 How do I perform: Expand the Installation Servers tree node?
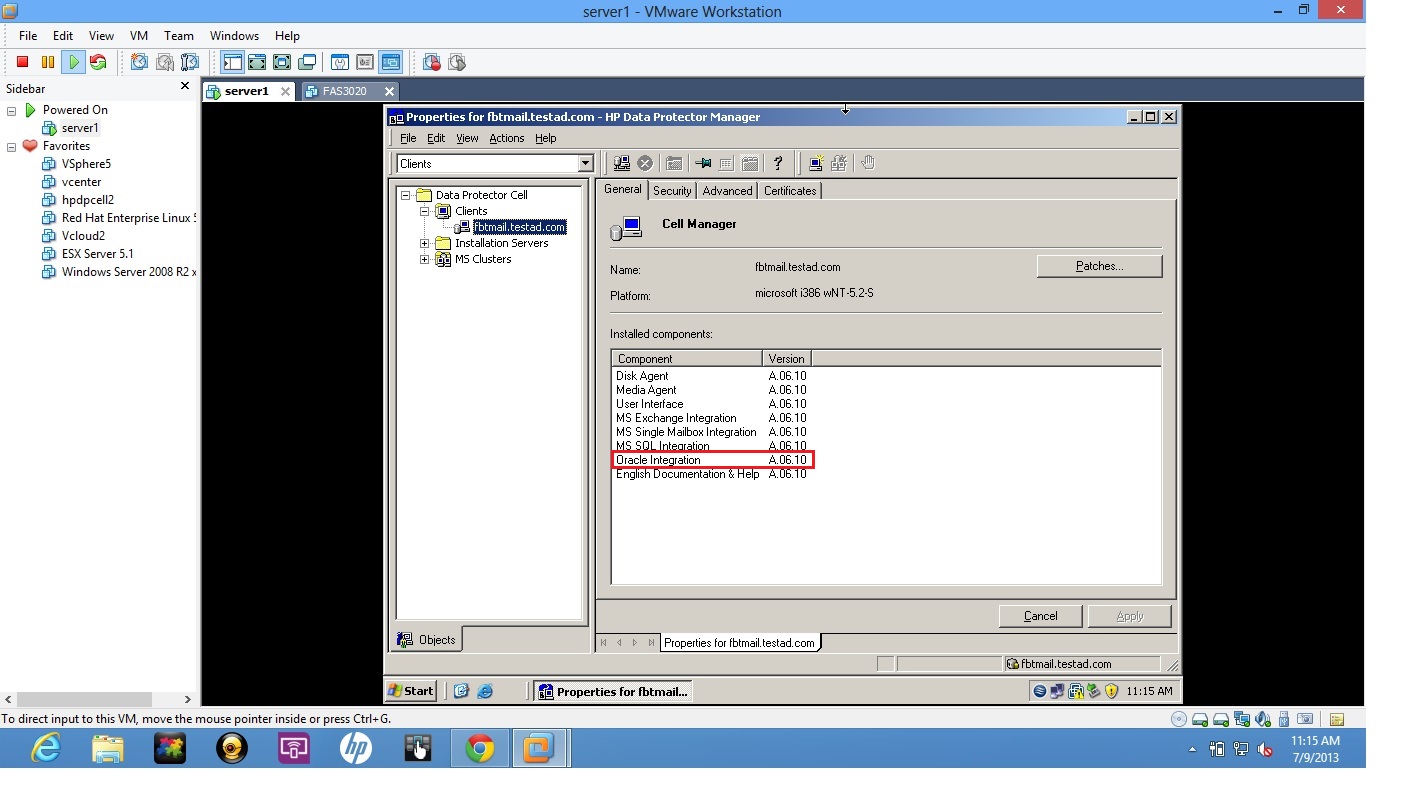[x=424, y=243]
